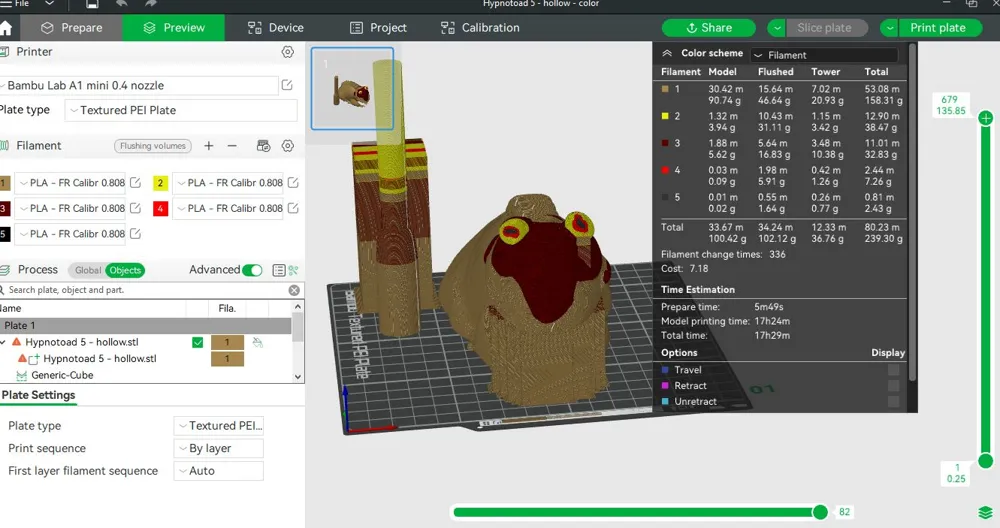1000x528 pixels.
Task: Open First layer filament sequence dropdown
Action: 219,471
